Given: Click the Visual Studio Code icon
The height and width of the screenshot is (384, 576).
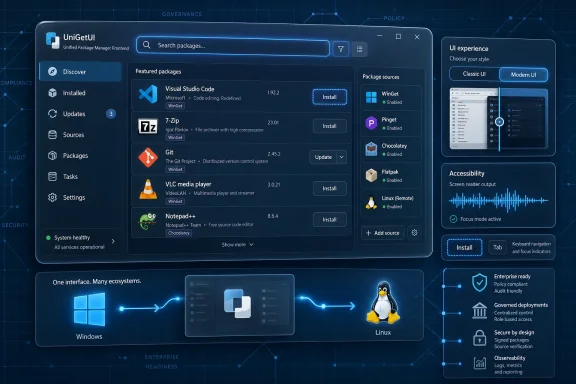Looking at the screenshot, I should click(x=148, y=94).
